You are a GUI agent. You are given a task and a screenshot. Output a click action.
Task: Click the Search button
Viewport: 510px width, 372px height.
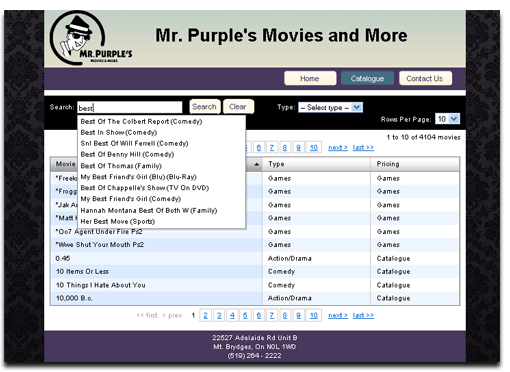pos(205,107)
